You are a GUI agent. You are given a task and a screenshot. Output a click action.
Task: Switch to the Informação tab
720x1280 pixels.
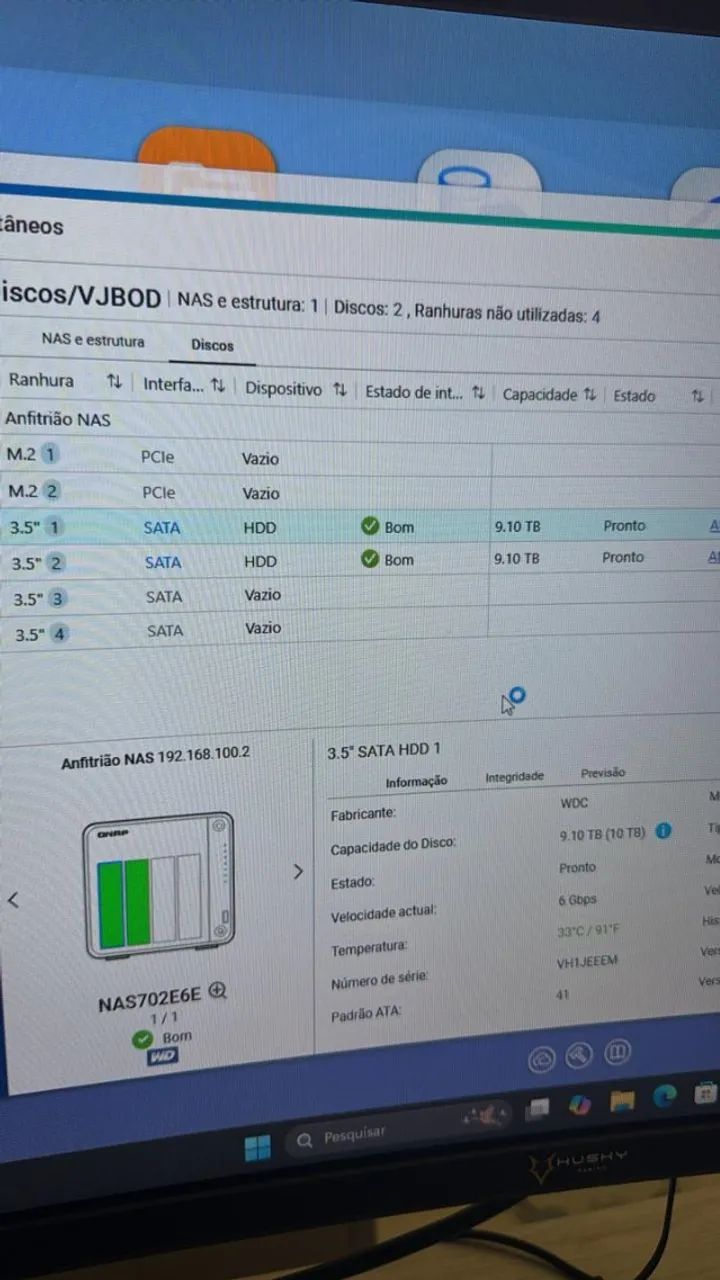416,781
